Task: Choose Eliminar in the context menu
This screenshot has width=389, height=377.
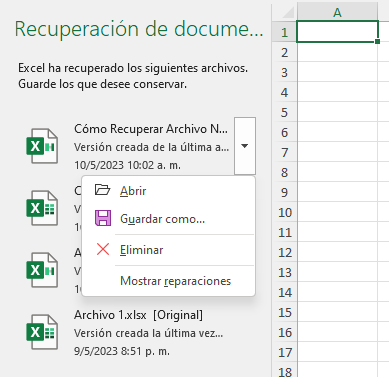Action: click(x=142, y=250)
